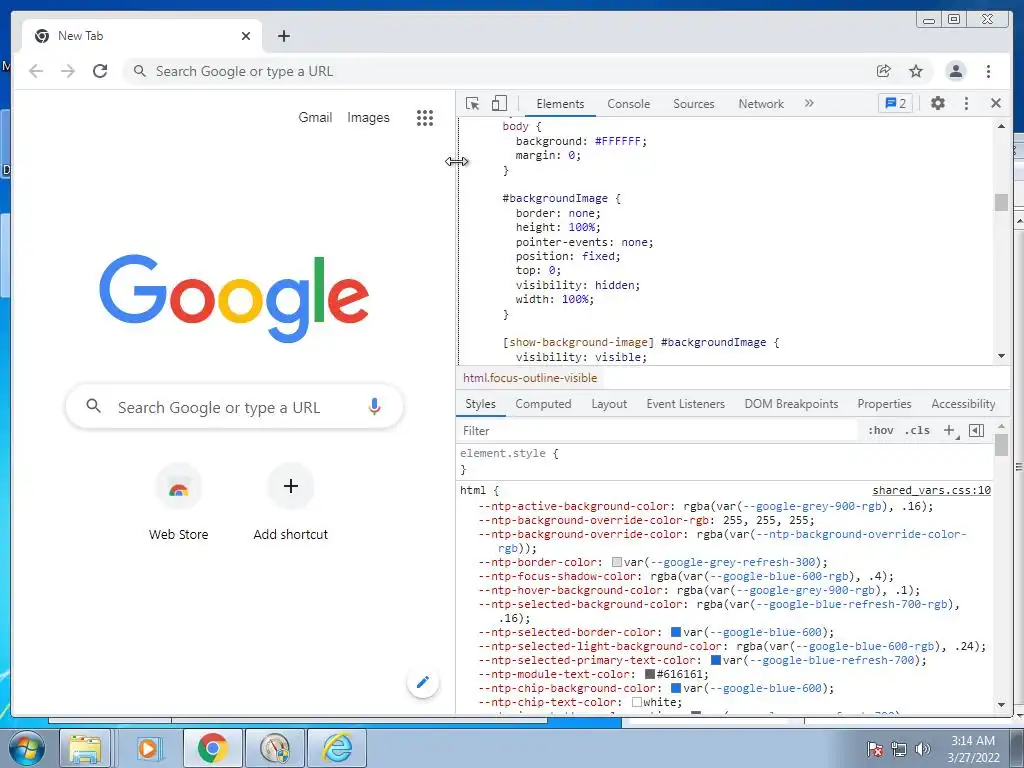Launch Windows Media Player from taskbar
The image size is (1024, 768).
click(x=148, y=748)
